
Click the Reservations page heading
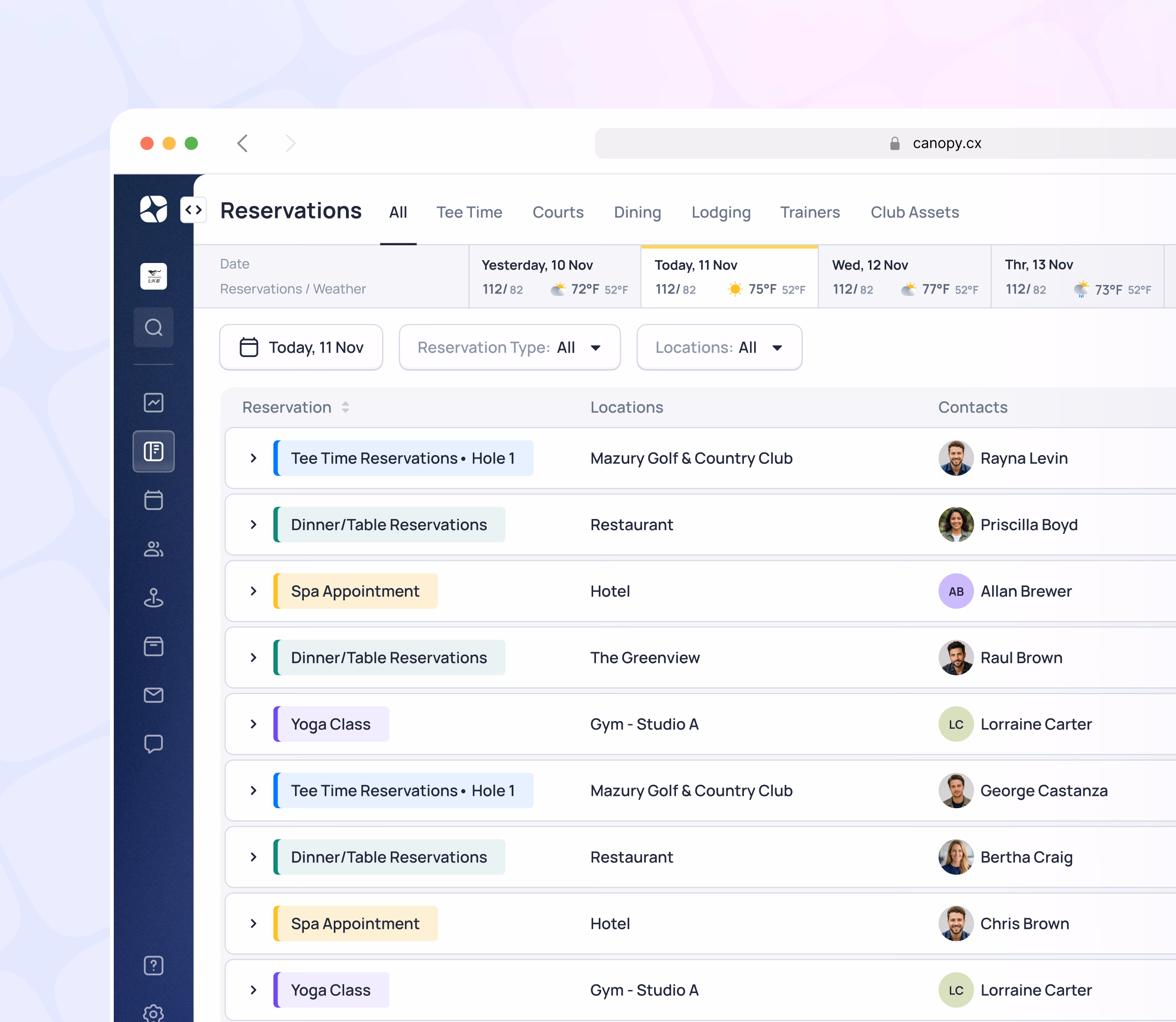[x=291, y=211]
